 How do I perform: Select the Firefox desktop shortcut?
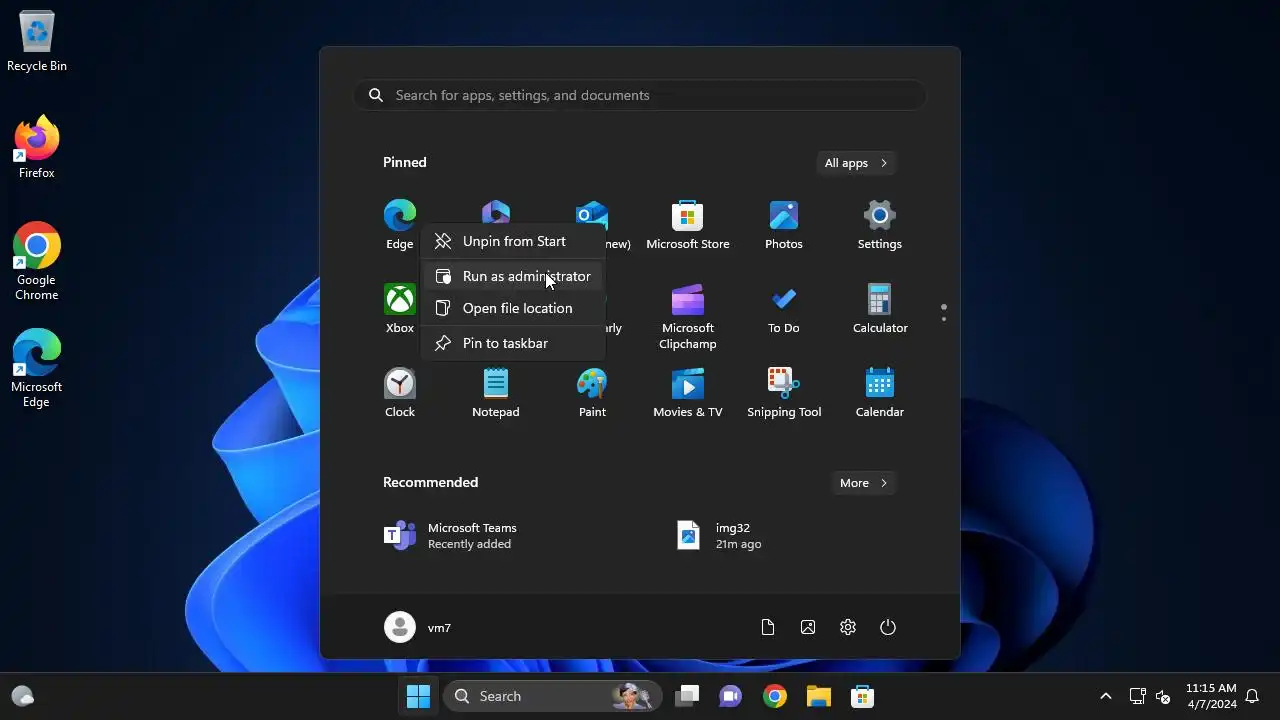coord(37,148)
